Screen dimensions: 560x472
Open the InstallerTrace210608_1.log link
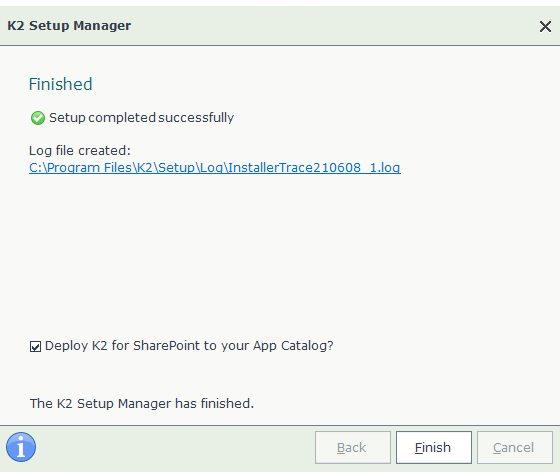[x=215, y=167]
